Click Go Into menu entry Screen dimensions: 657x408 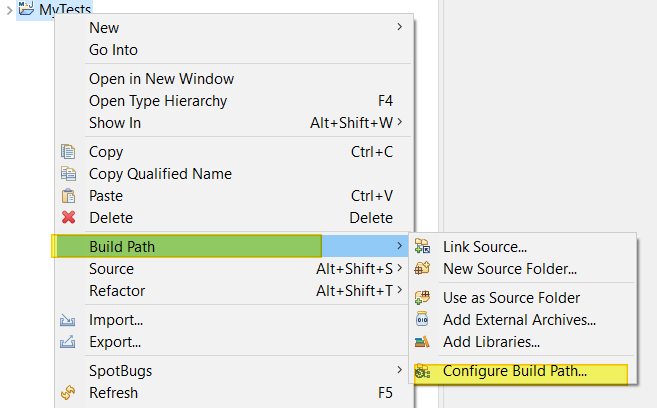coord(113,50)
